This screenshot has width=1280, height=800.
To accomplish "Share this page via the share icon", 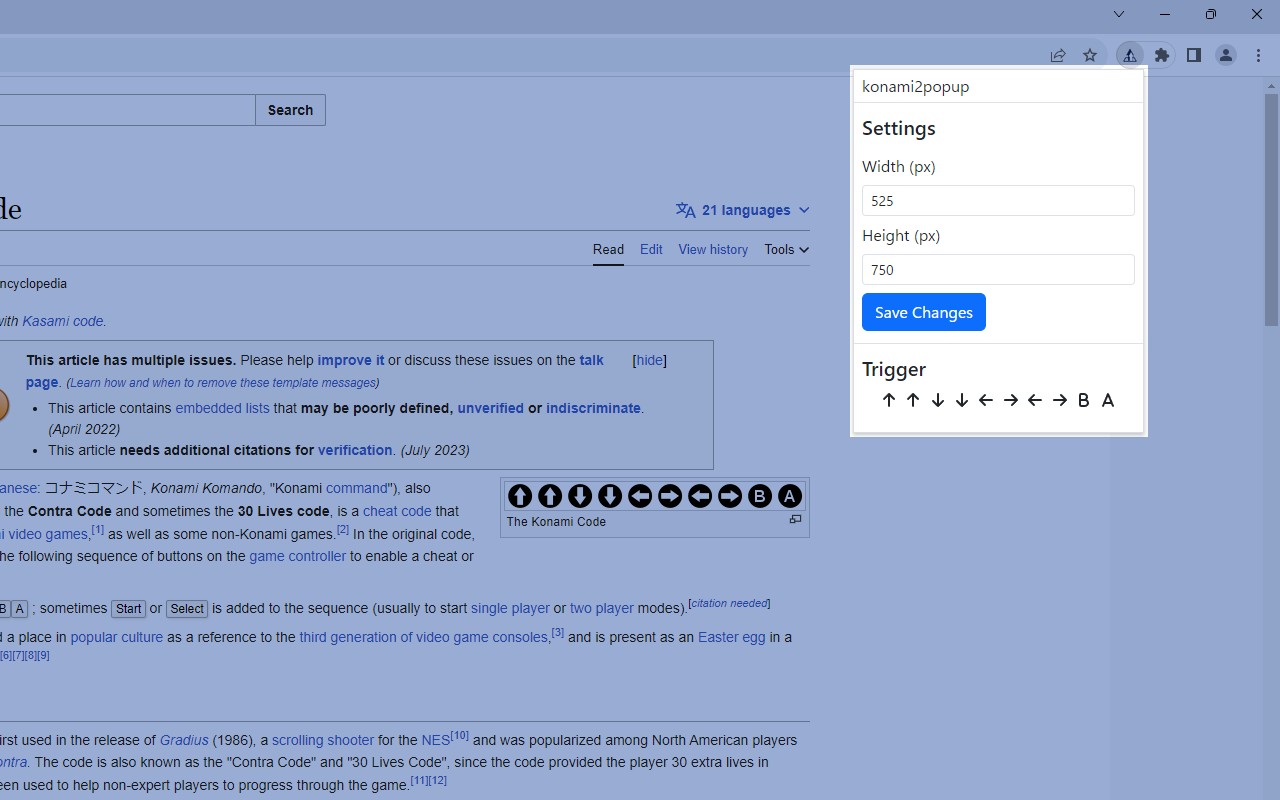I will point(1058,56).
